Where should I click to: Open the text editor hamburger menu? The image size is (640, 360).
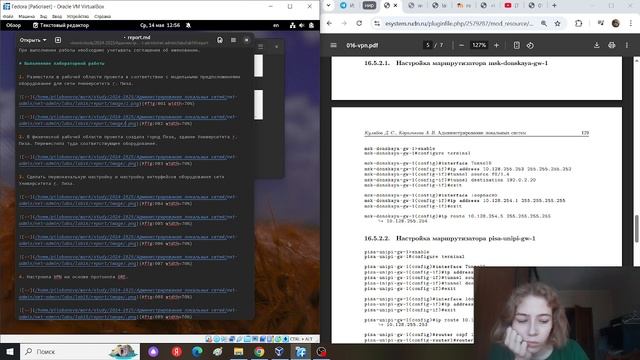click(x=233, y=40)
